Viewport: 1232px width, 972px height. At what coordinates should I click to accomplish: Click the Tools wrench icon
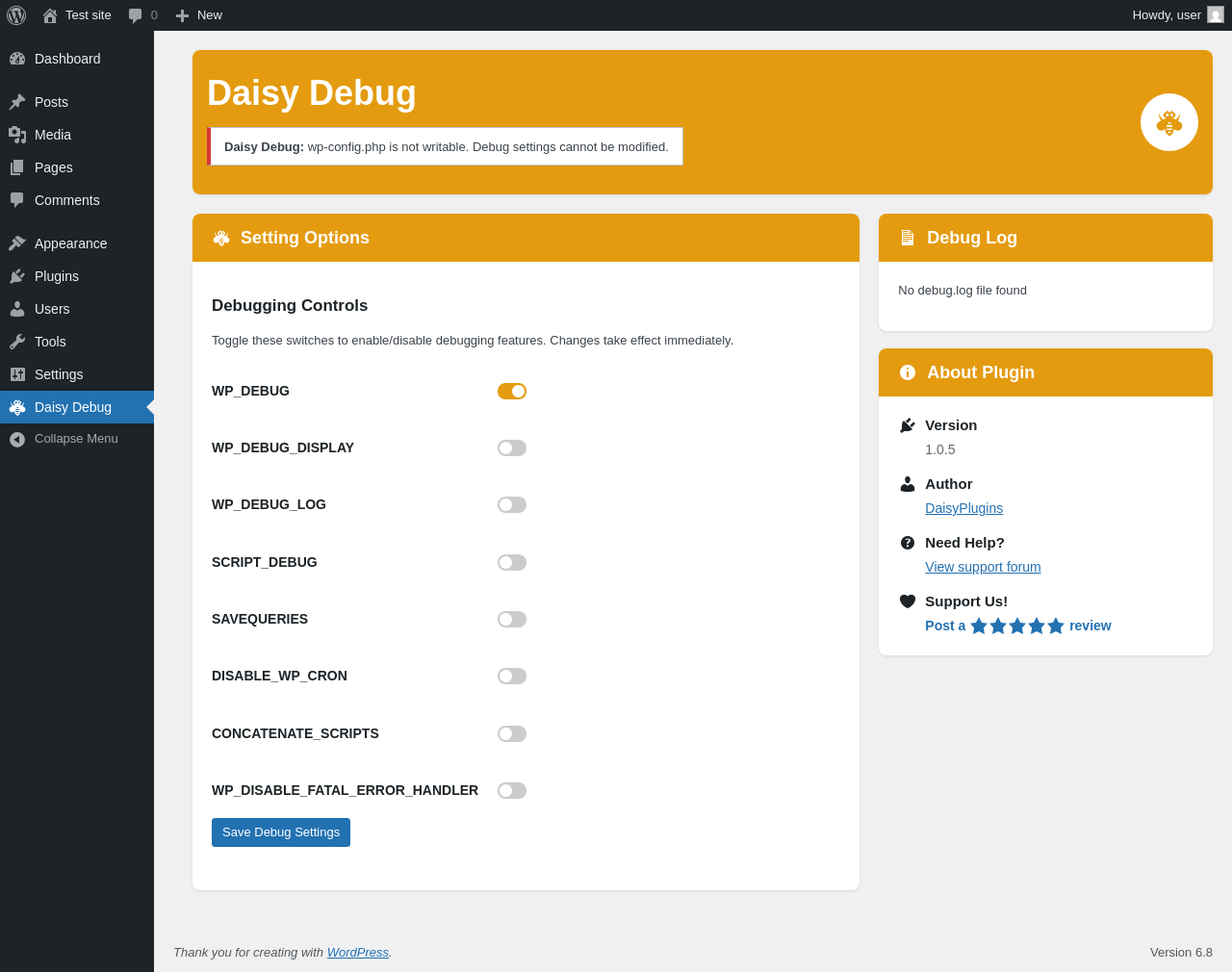[17, 342]
